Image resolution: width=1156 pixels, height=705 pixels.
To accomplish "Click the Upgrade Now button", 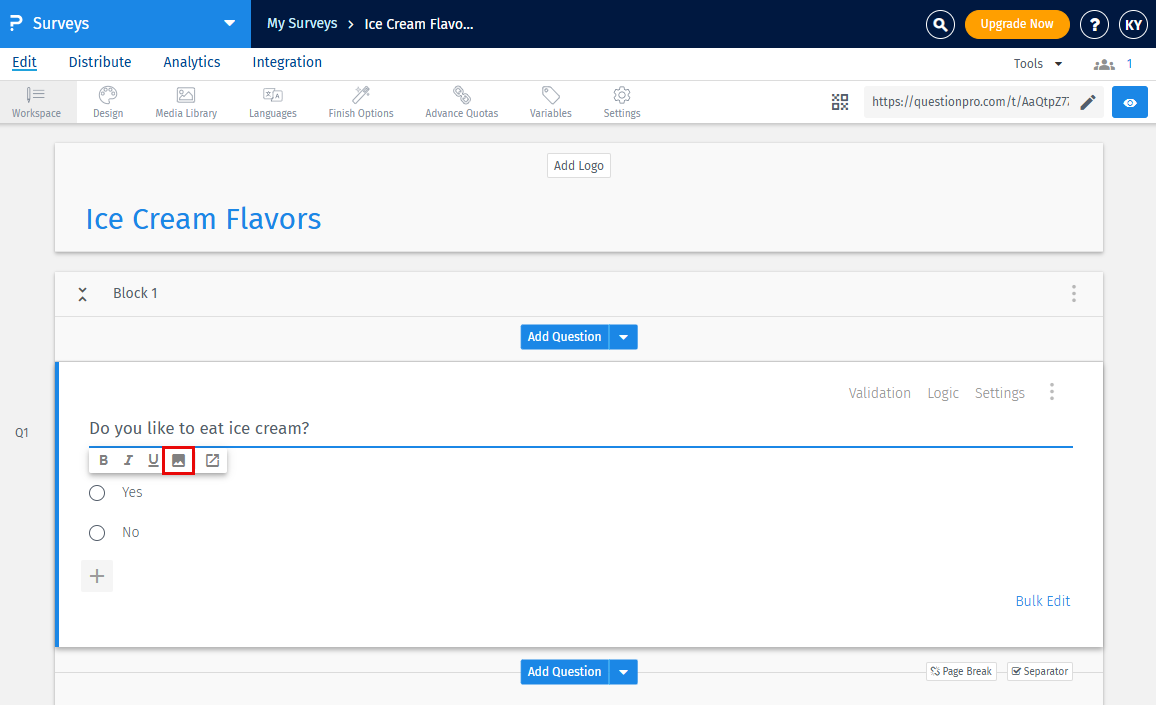I will point(1017,24).
